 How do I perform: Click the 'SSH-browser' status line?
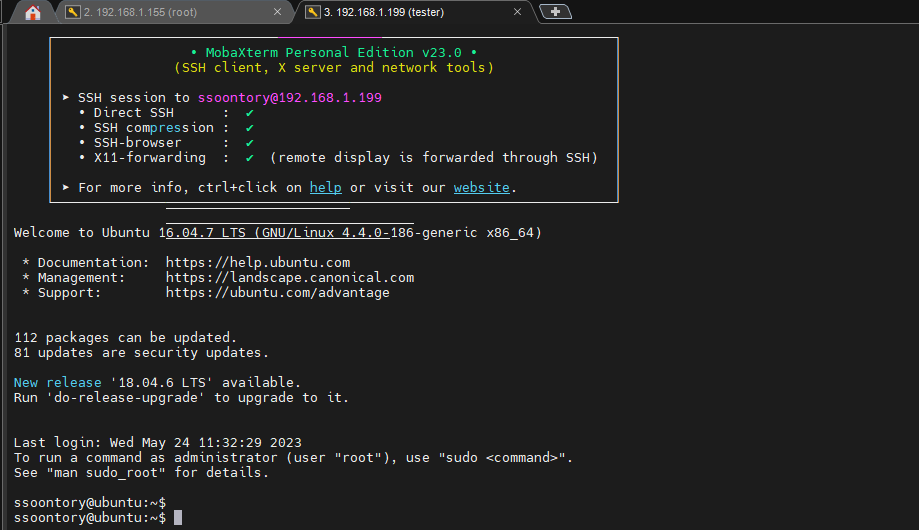[x=167, y=142]
